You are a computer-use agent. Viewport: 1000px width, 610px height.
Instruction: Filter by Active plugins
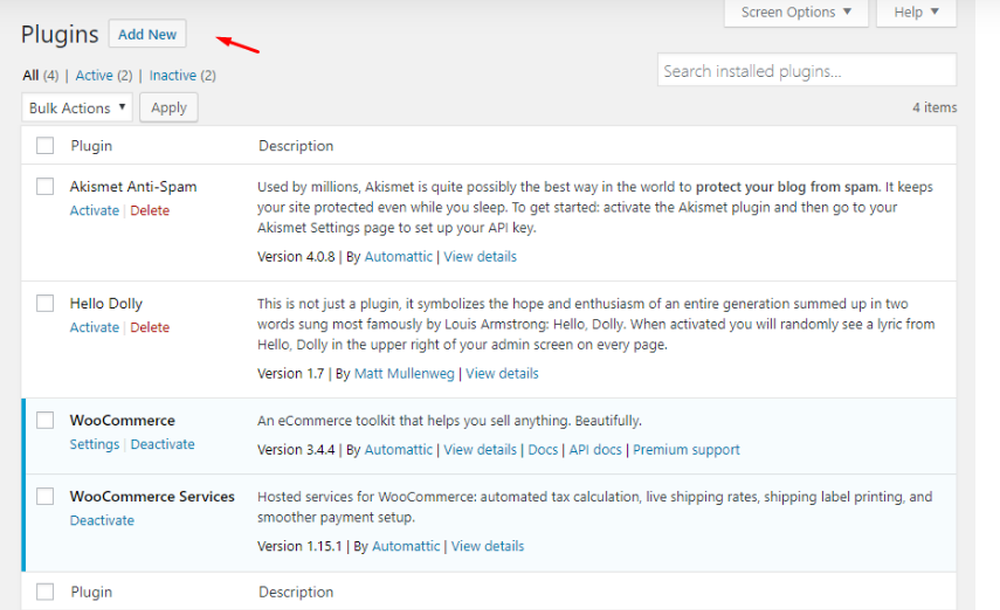[x=104, y=75]
